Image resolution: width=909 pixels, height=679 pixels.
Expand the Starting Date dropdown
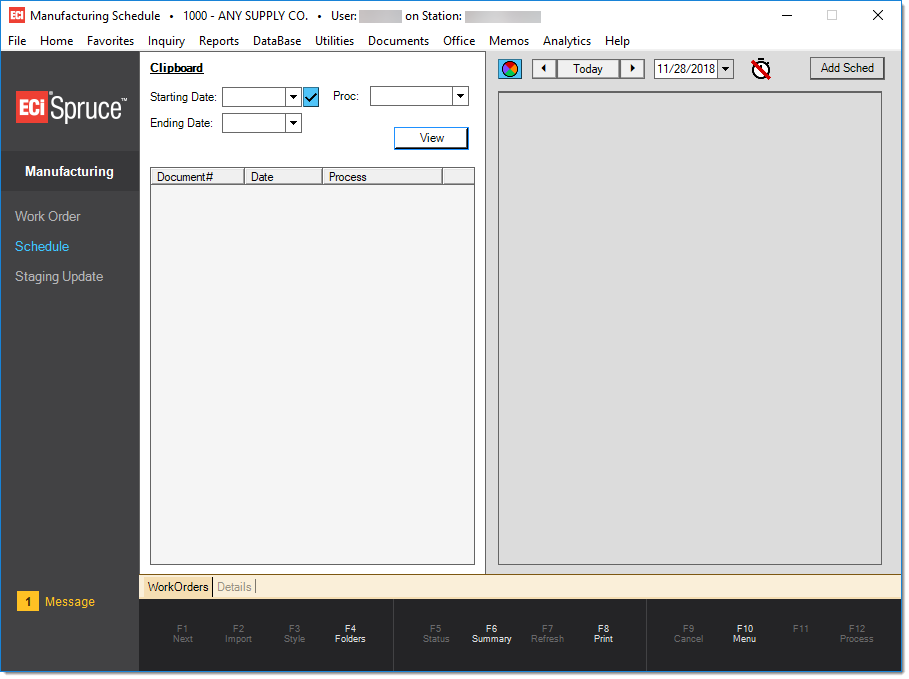point(293,97)
